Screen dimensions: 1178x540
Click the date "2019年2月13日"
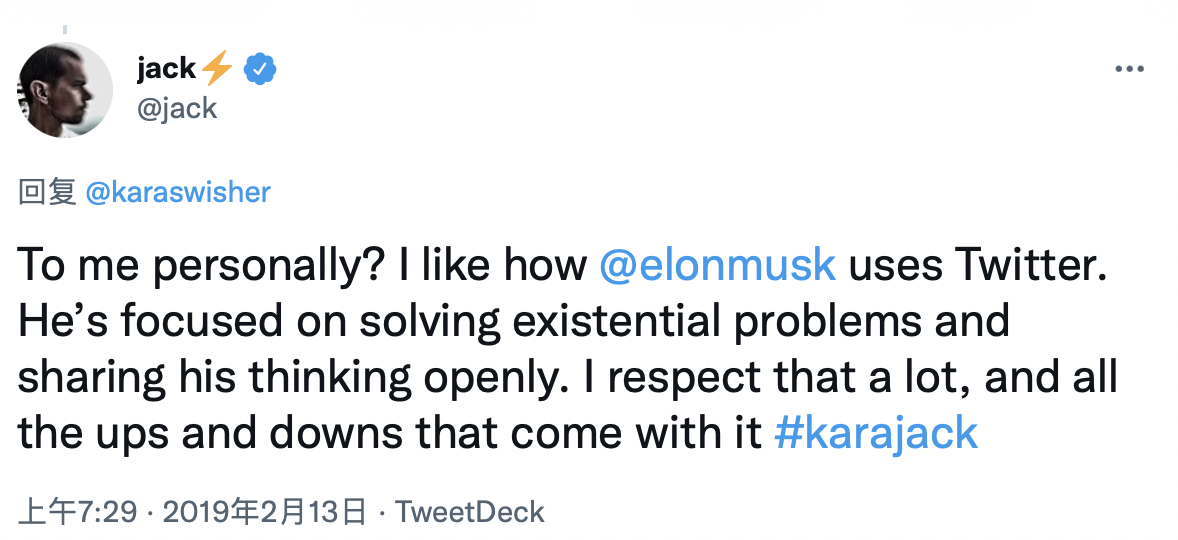click(x=264, y=513)
